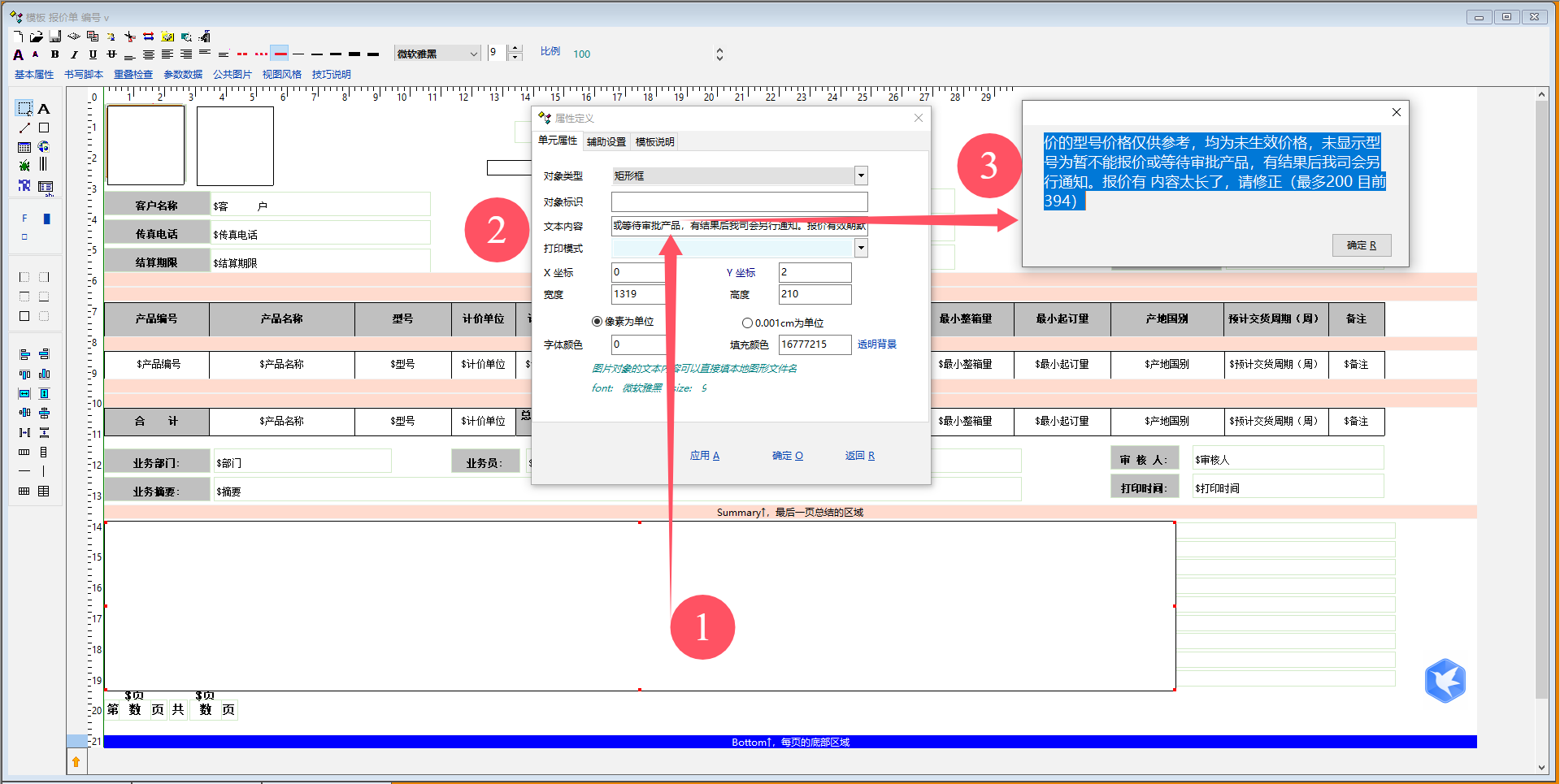Select the 0.001cm为单位 radio button
The height and width of the screenshot is (784, 1560).
[x=747, y=323]
